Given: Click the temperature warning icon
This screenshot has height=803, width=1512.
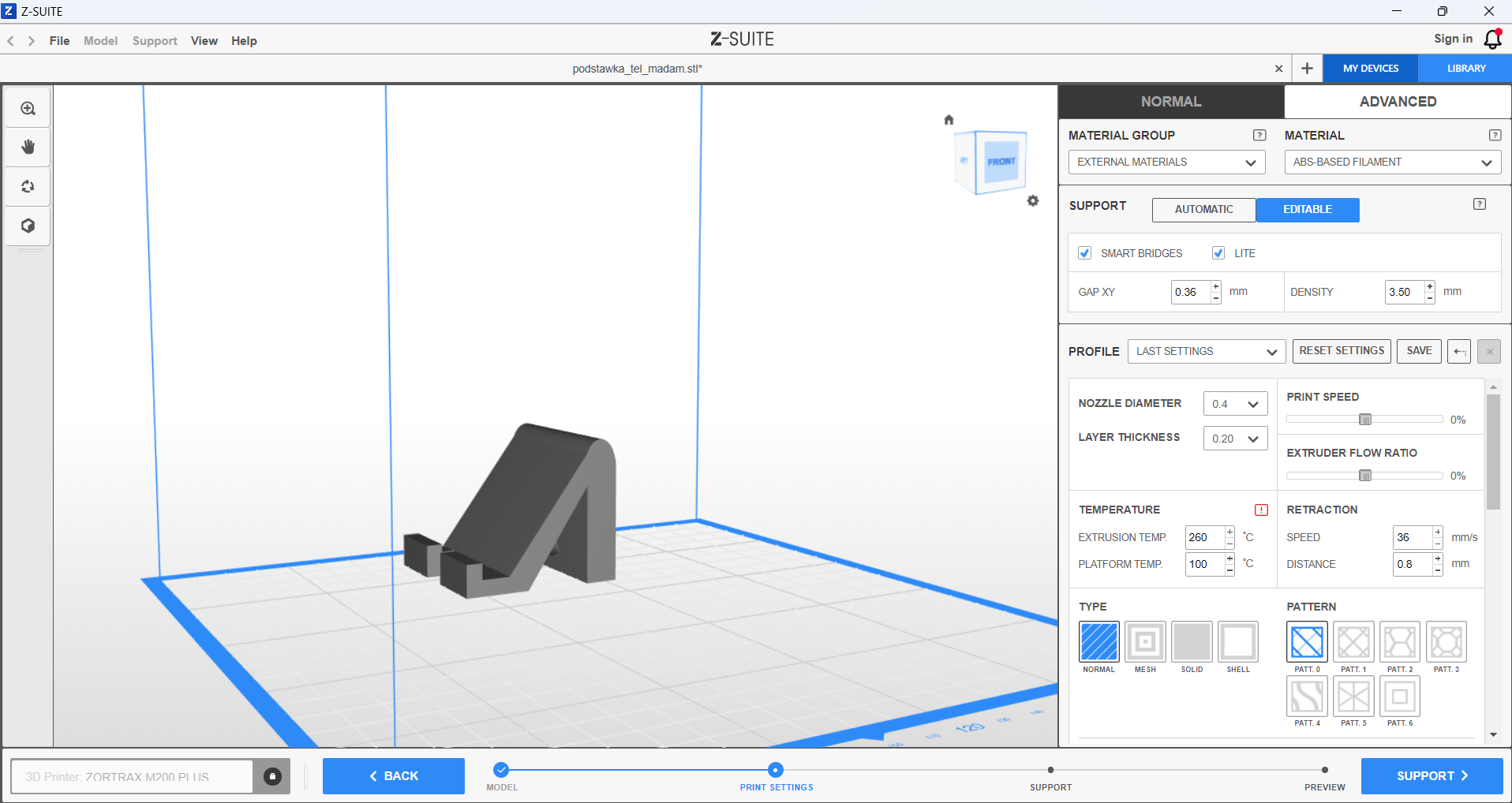Looking at the screenshot, I should 1261,510.
